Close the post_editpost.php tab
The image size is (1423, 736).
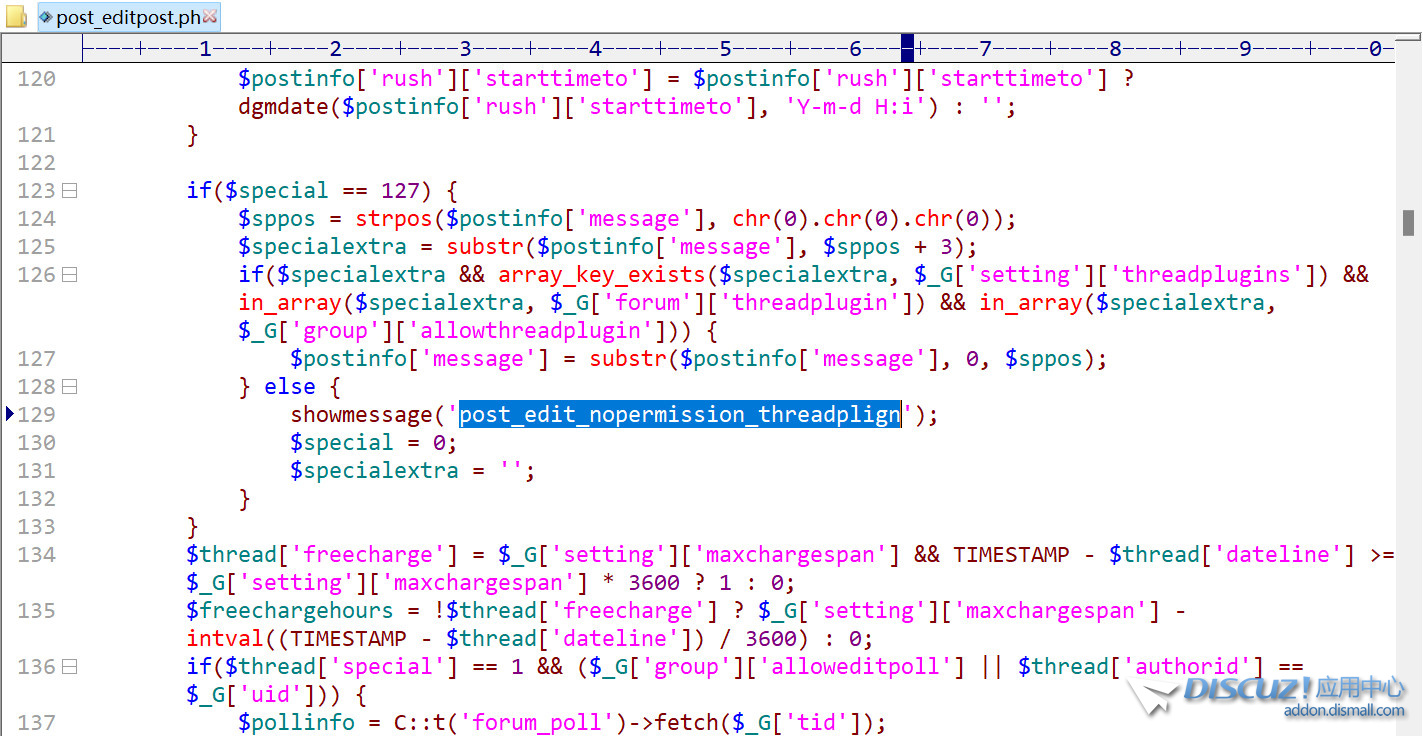coord(210,16)
